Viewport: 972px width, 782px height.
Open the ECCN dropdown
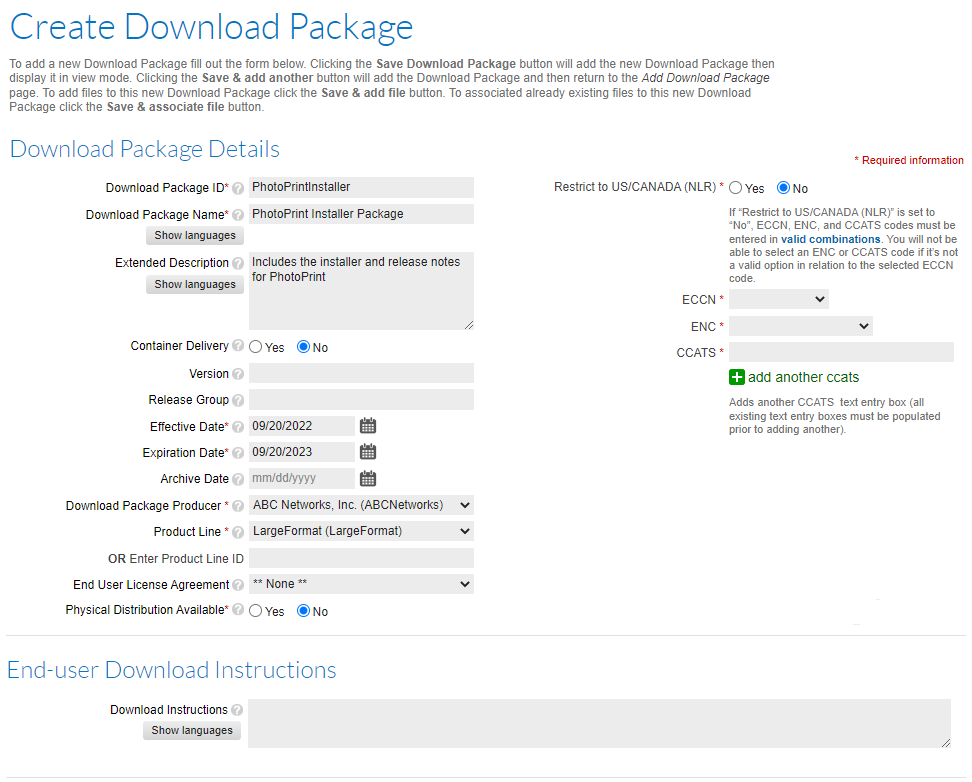779,299
